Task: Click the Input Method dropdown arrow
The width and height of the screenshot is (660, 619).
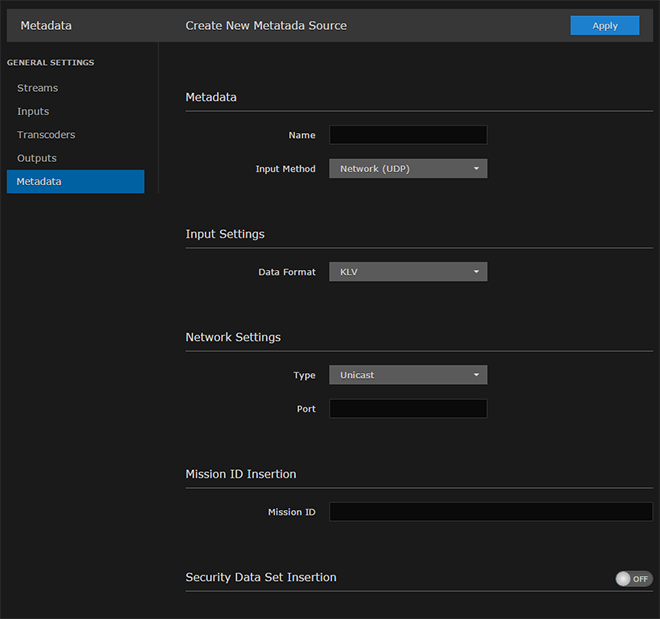Action: 477,169
